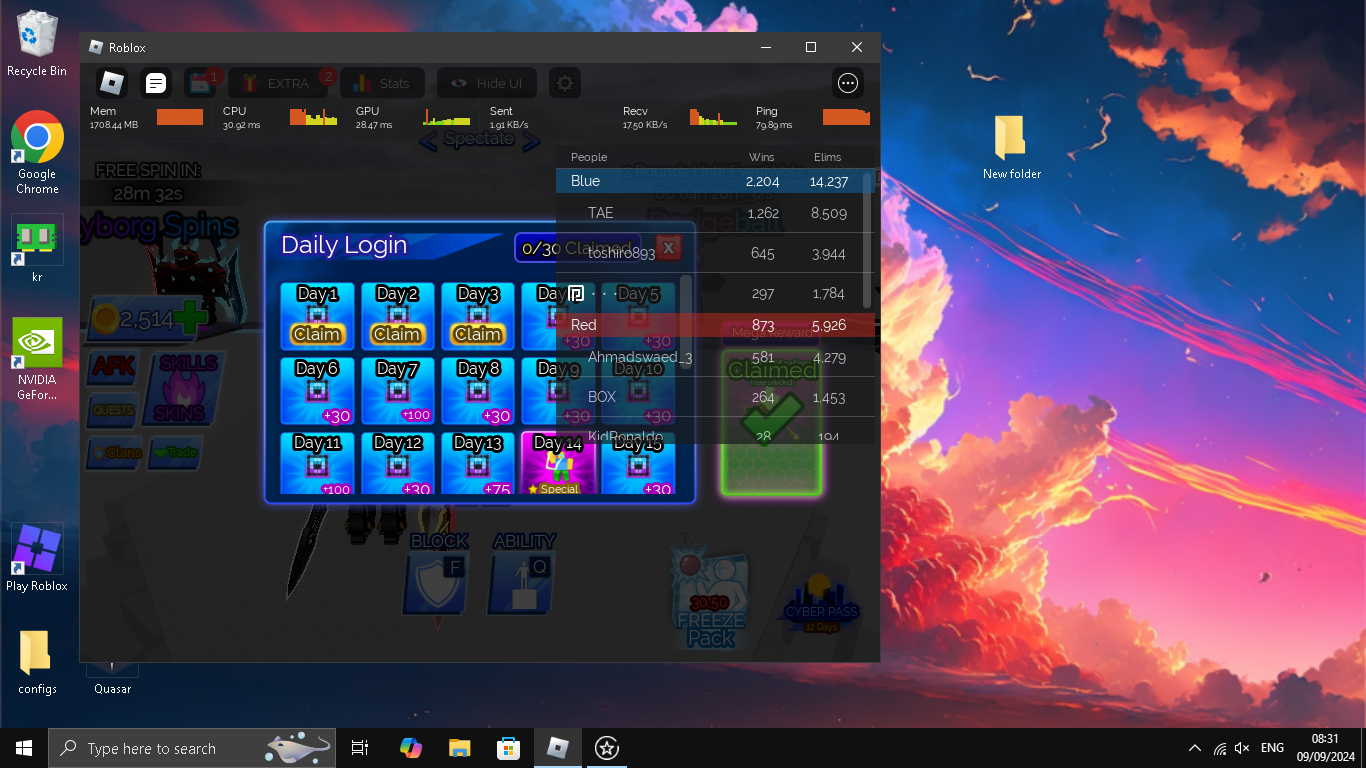This screenshot has width=1366, height=768.
Task: Click the green plus to buy coins
Action: coord(189,319)
